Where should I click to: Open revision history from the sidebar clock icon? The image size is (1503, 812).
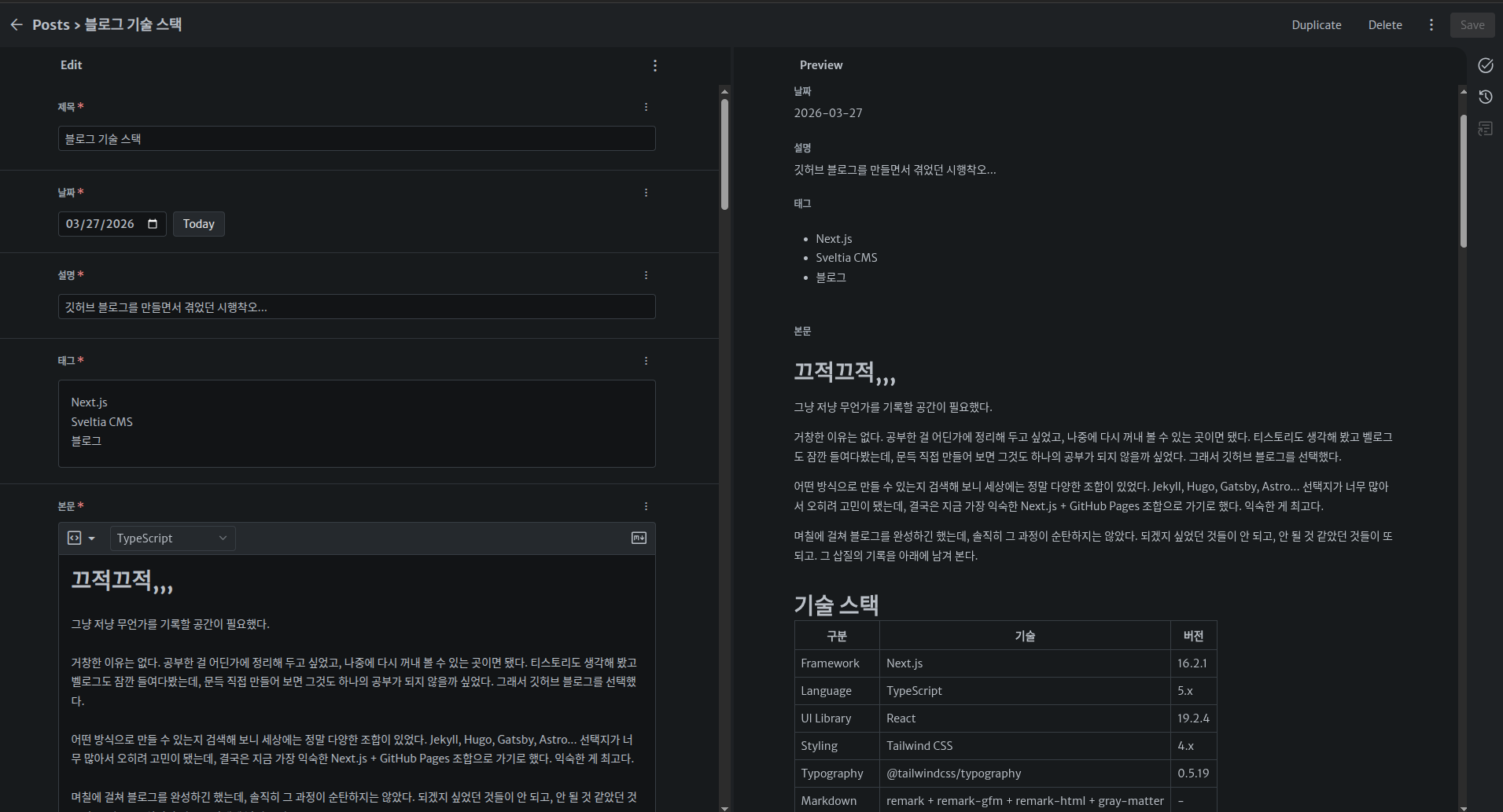pos(1486,97)
